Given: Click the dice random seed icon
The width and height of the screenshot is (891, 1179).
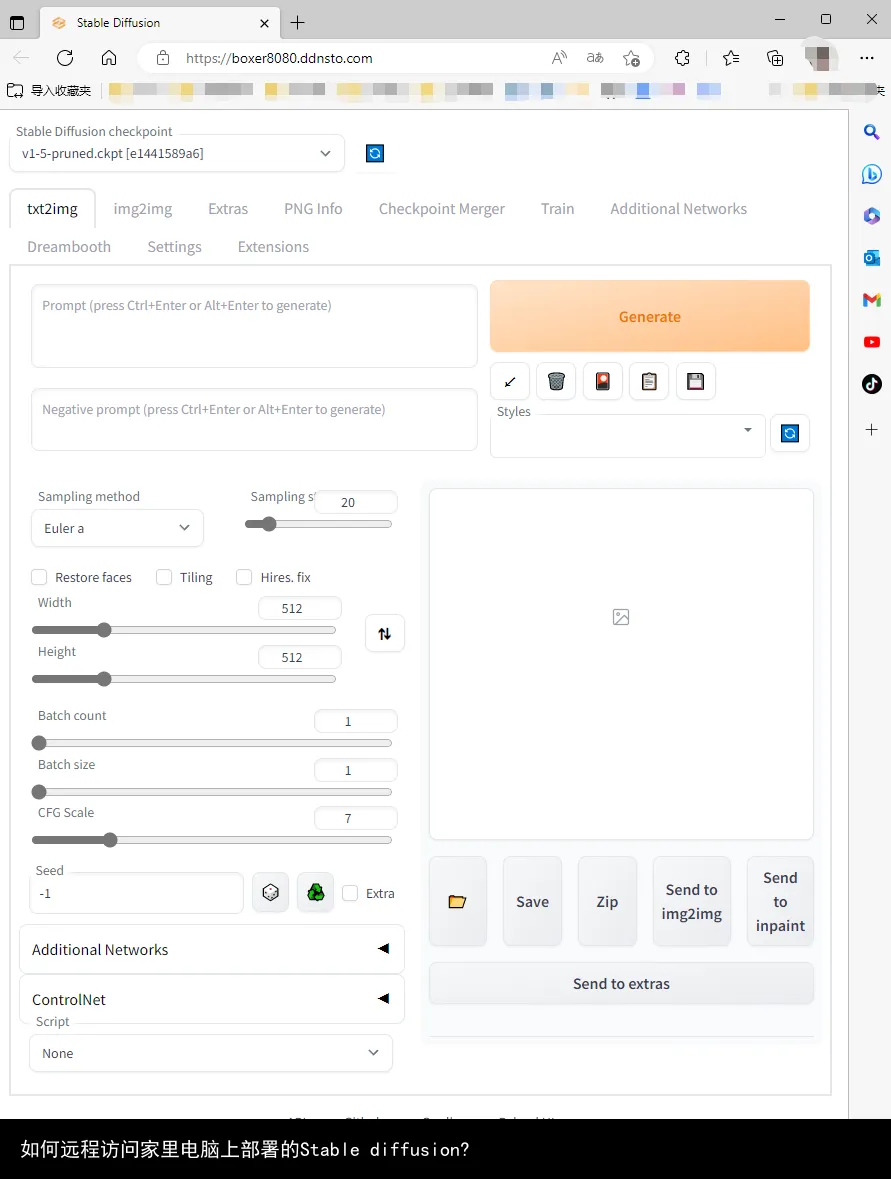Looking at the screenshot, I should 270,893.
